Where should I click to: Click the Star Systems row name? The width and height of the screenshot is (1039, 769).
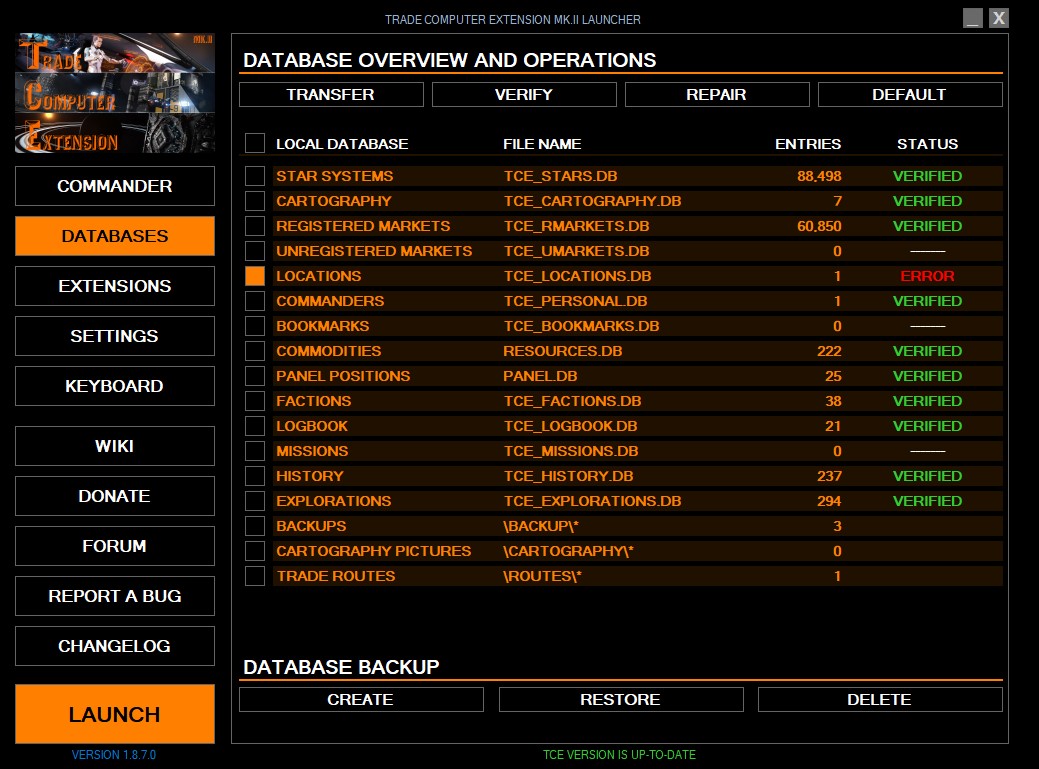[x=335, y=176]
